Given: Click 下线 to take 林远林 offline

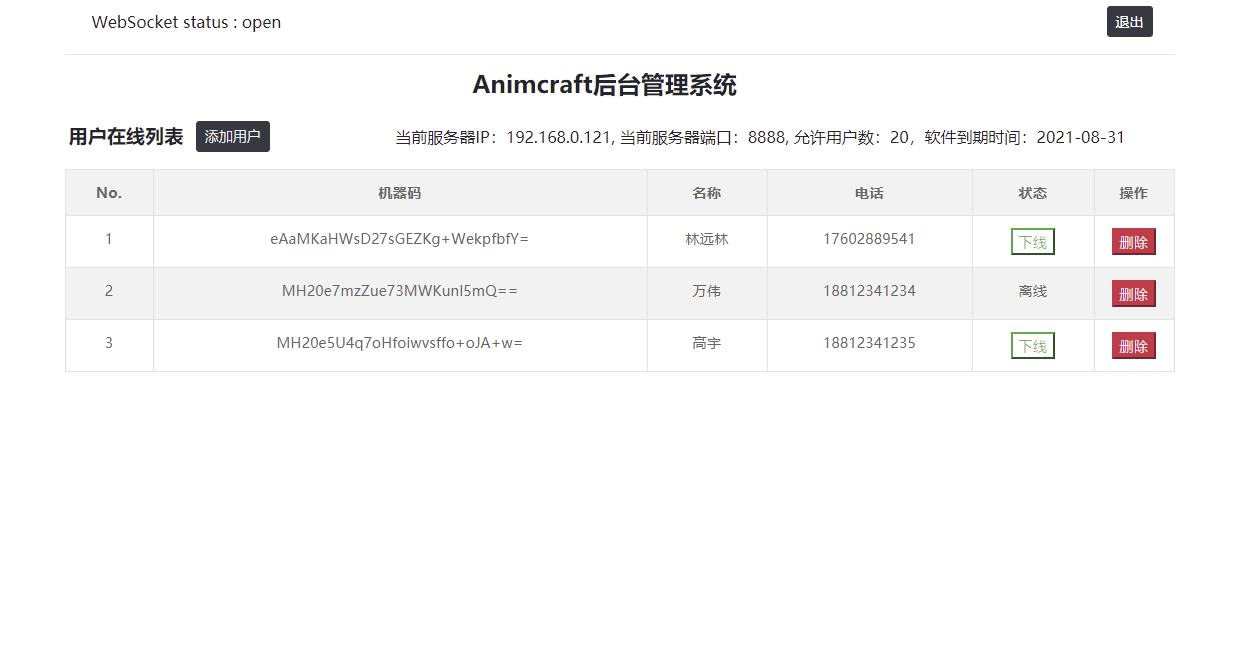Looking at the screenshot, I should 1032,241.
